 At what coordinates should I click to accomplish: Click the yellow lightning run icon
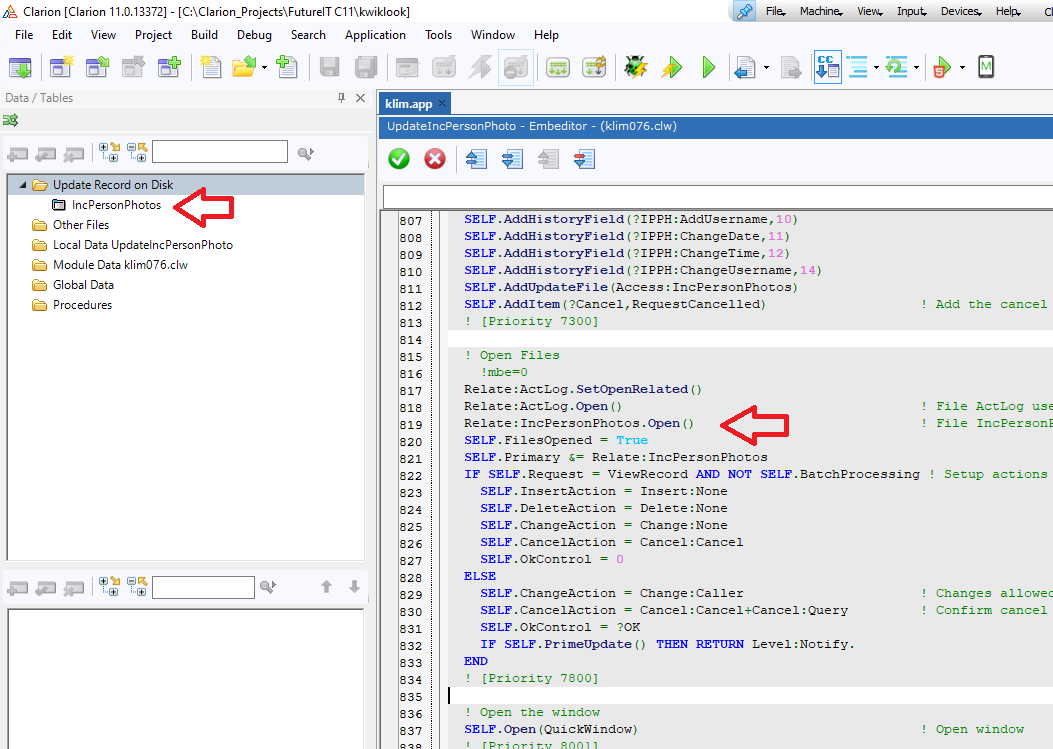pos(672,67)
